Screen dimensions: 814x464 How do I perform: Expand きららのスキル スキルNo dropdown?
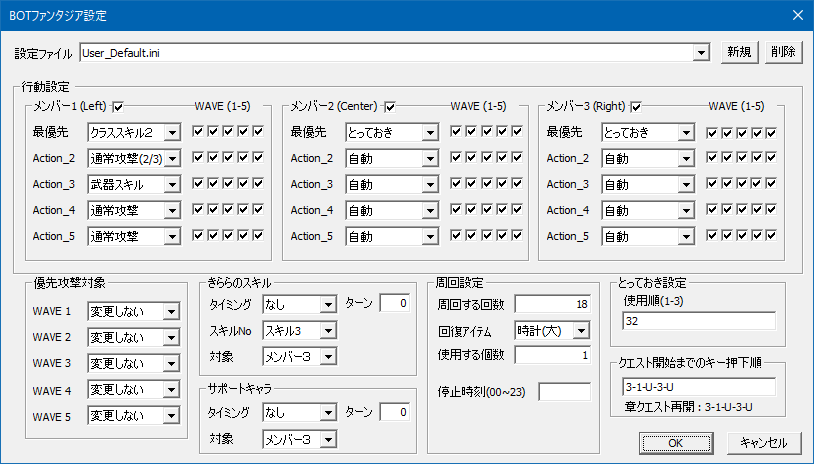[x=328, y=330]
